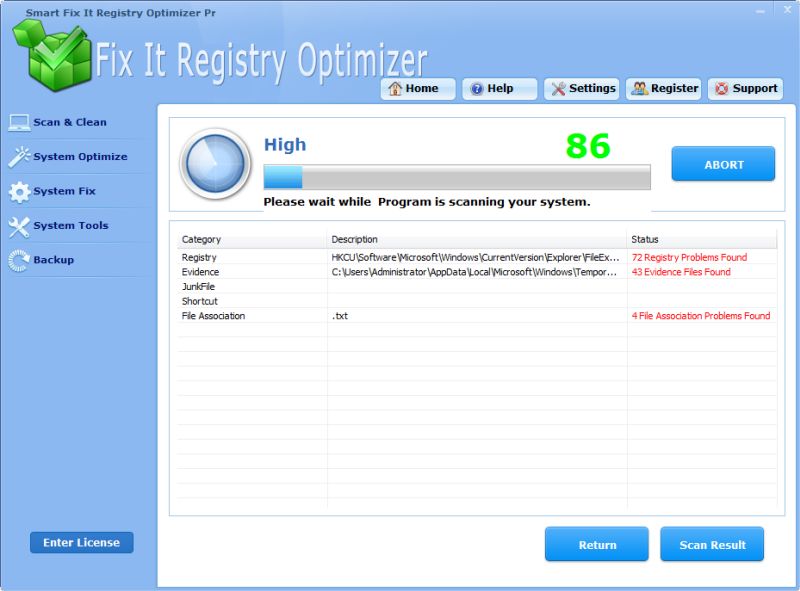The image size is (800, 591).
Task: Click the System Tools wrench icon
Action: [x=19, y=226]
